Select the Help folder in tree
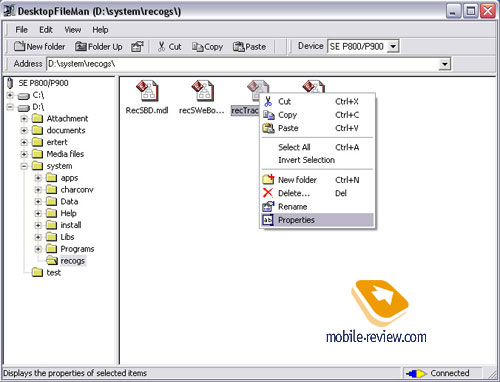 point(68,213)
